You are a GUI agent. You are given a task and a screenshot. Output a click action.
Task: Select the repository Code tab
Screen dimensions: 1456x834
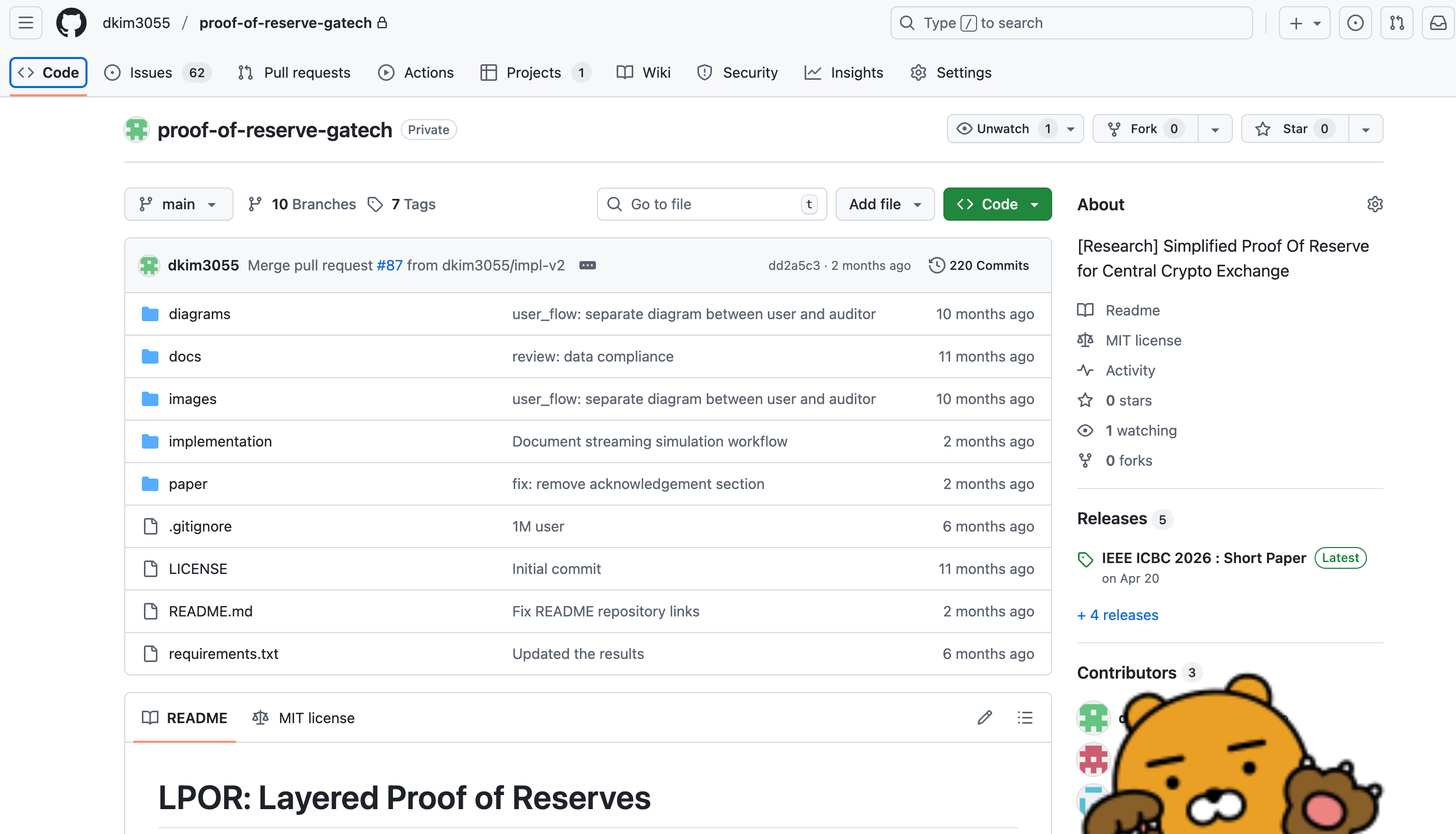[x=49, y=73]
